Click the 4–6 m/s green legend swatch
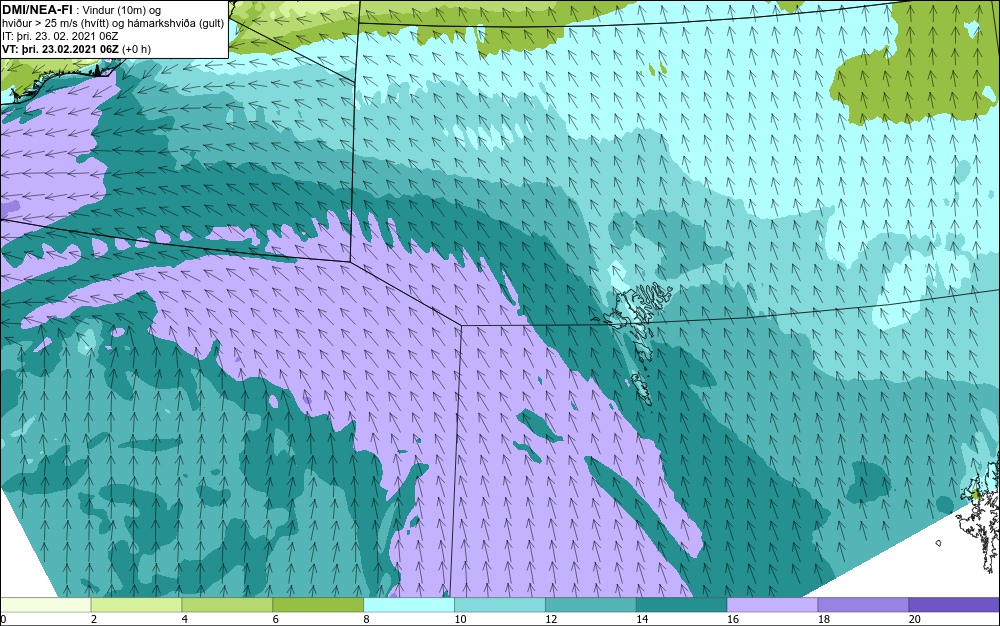The image size is (1000, 626). click(227, 604)
